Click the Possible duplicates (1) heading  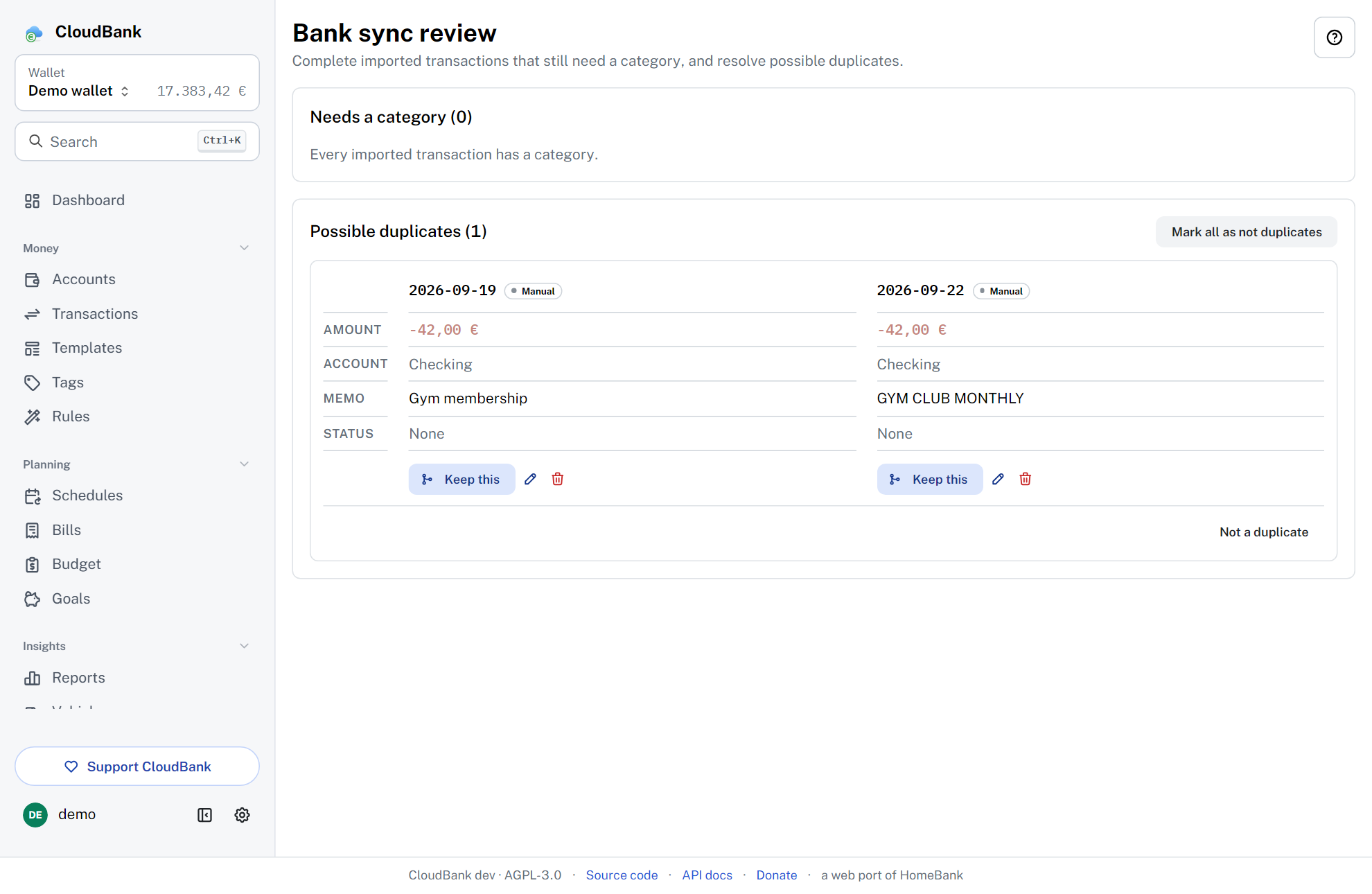398,231
